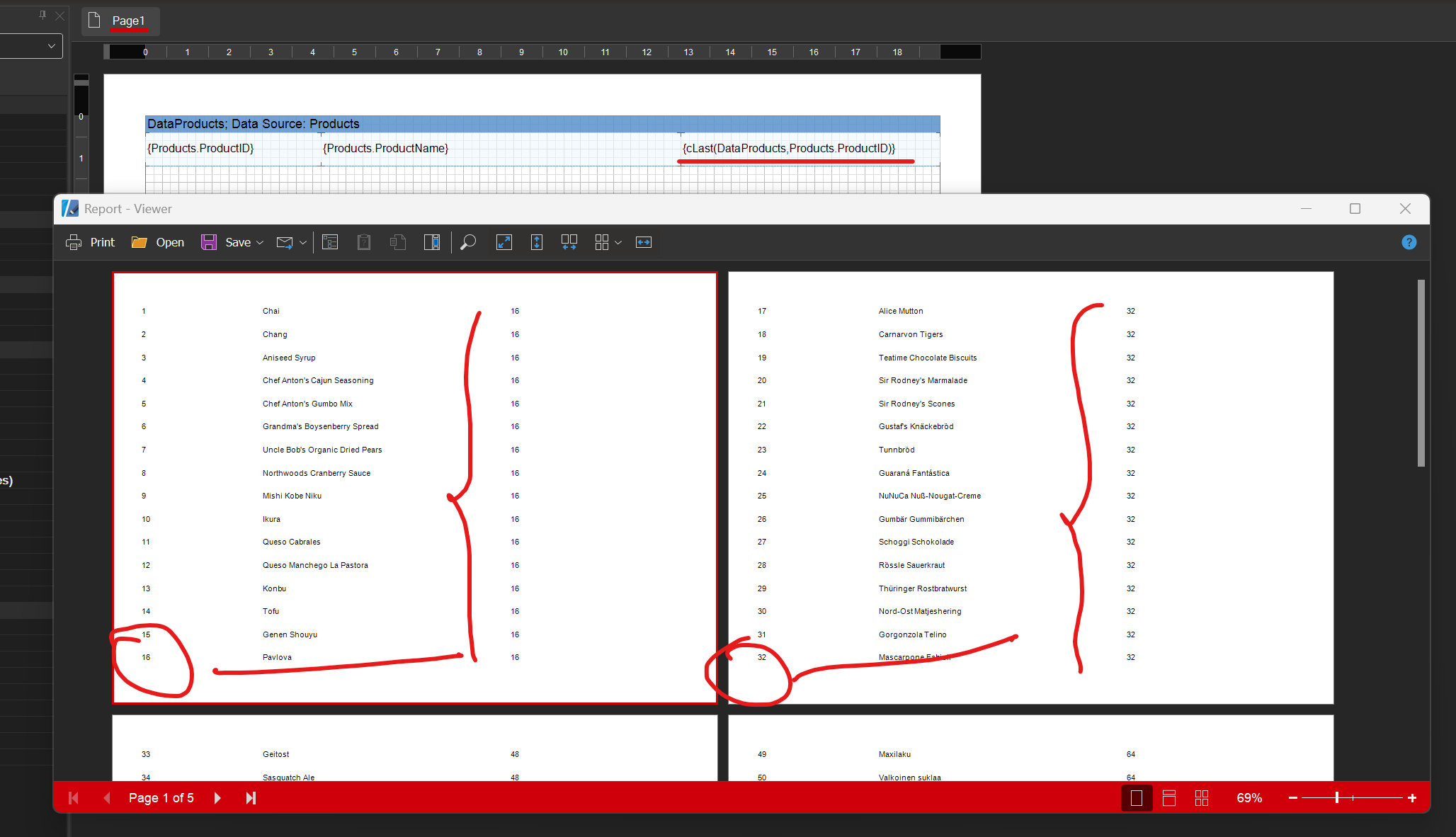Switch to the Page1 tab in designer
The image size is (1456, 837).
[120, 21]
